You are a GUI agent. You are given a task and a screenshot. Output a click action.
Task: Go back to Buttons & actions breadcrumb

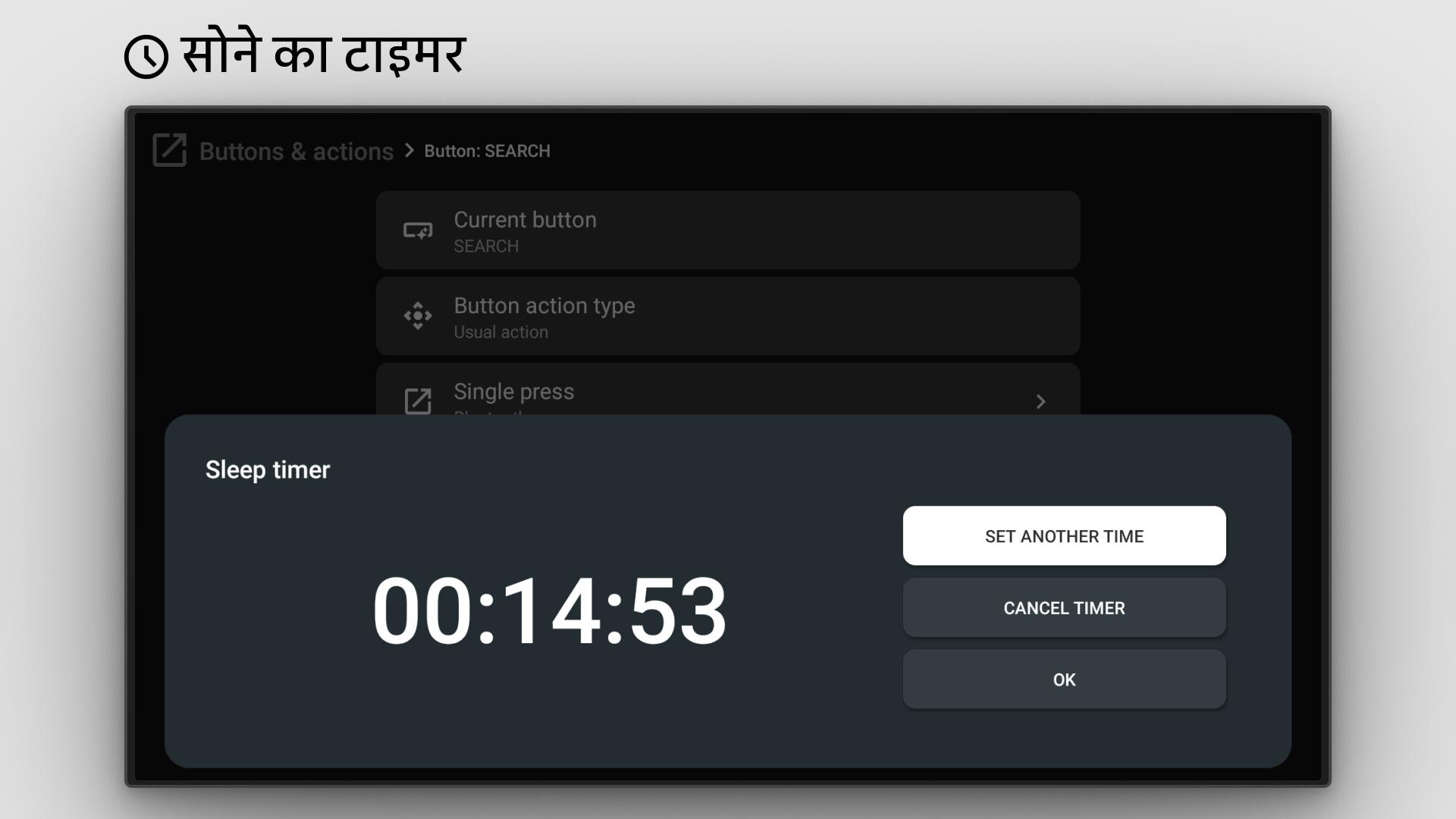296,151
